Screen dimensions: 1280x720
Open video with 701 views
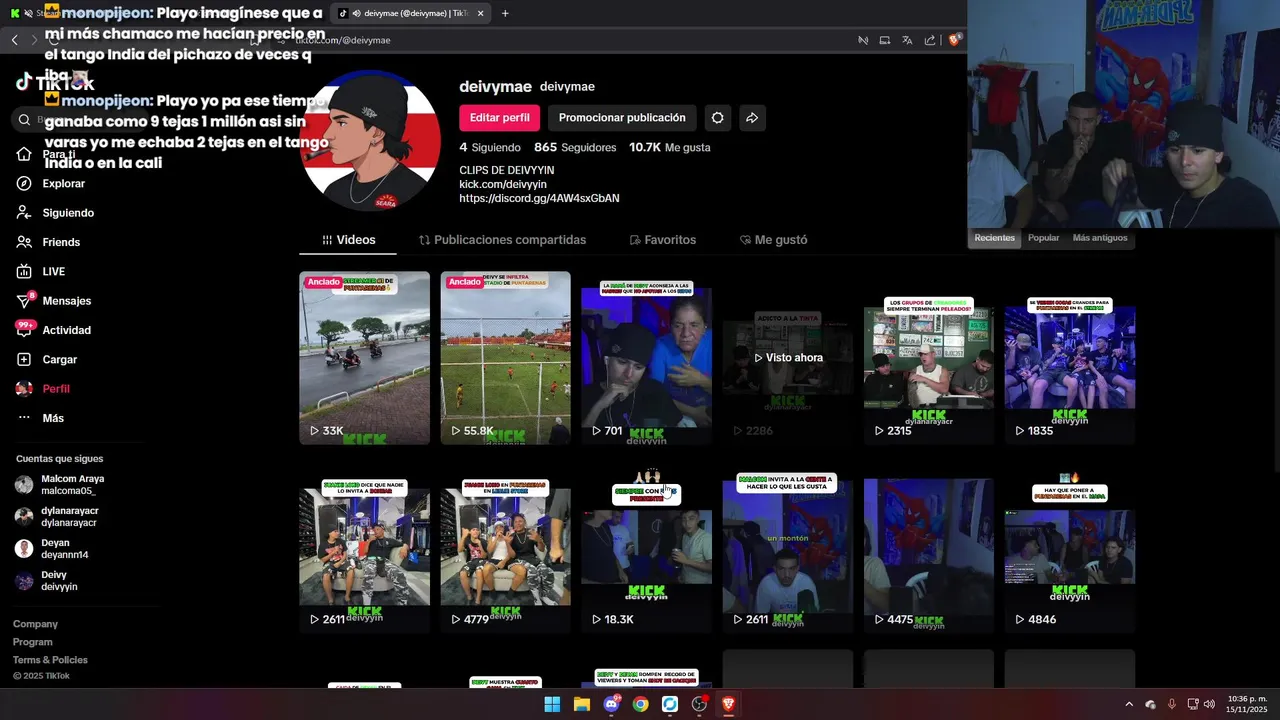click(646, 358)
